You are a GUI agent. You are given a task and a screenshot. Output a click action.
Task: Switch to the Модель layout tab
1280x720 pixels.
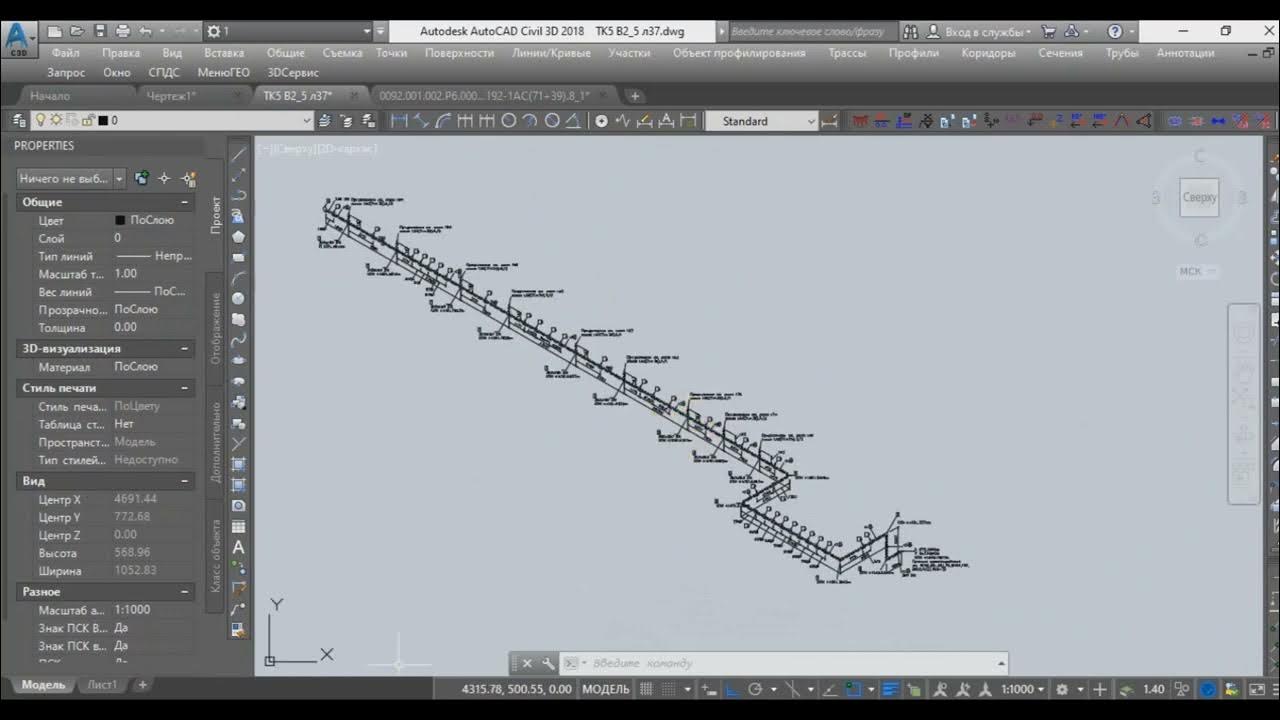tap(43, 685)
